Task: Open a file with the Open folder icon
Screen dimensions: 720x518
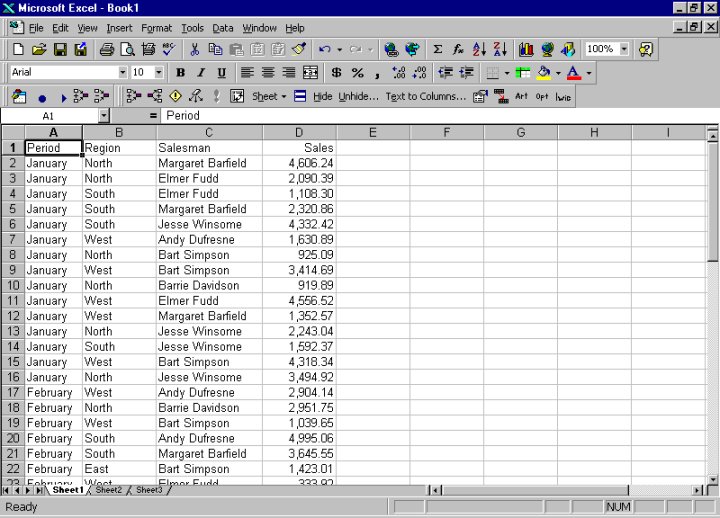Action: pyautogui.click(x=39, y=49)
